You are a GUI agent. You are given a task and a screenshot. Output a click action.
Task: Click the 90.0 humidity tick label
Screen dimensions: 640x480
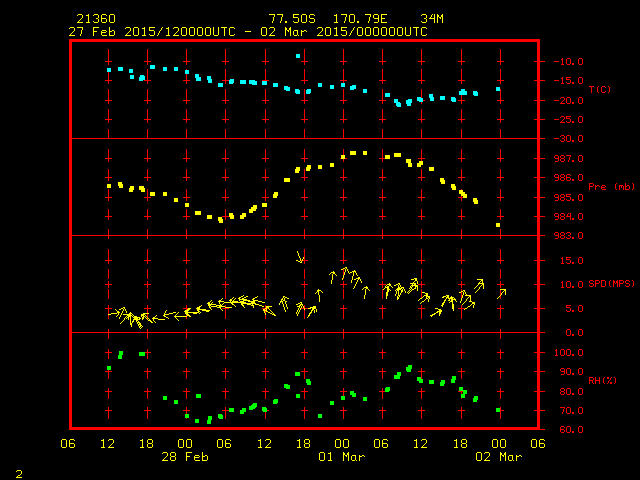571,372
